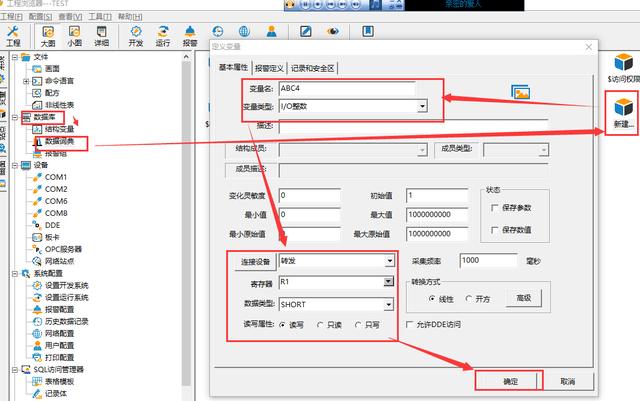The image size is (640, 401).
Task: Open the 工具[T] menu
Action: [x=100, y=17]
